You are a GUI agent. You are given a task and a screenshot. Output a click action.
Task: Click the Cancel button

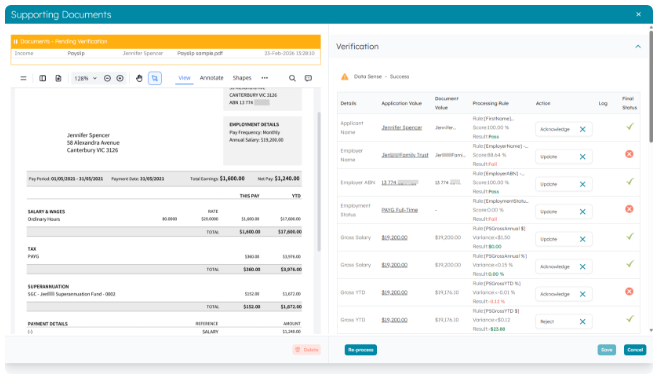click(x=635, y=350)
